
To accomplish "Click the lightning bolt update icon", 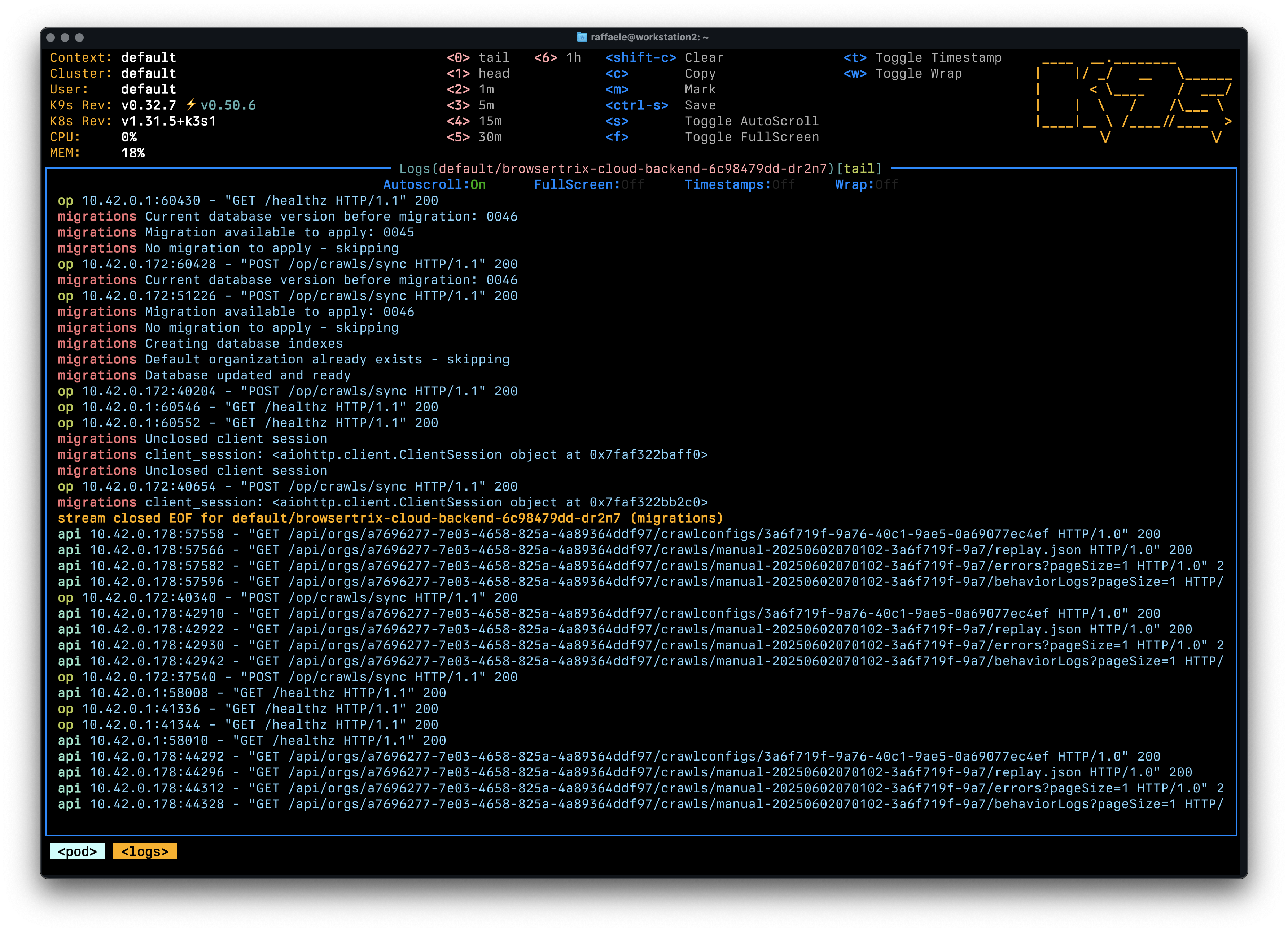I will [x=191, y=105].
